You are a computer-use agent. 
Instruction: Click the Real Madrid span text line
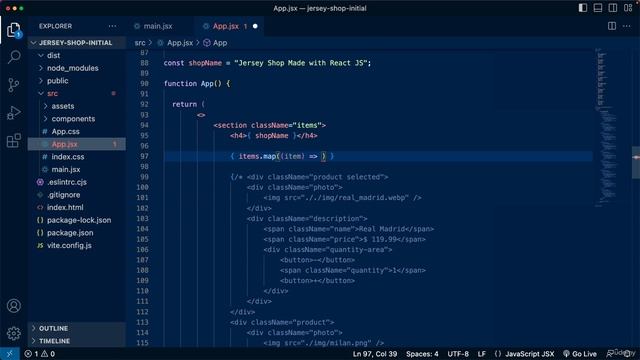349,229
